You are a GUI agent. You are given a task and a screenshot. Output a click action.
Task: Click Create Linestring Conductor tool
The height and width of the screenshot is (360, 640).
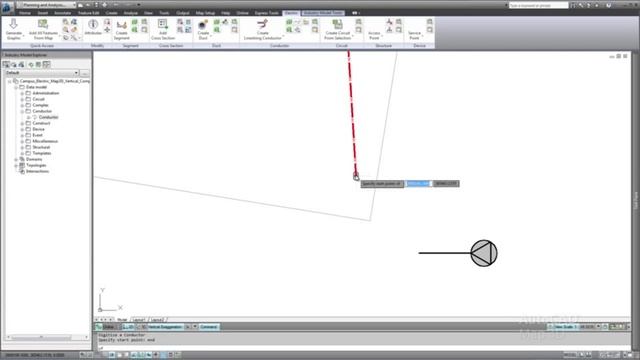click(x=262, y=29)
